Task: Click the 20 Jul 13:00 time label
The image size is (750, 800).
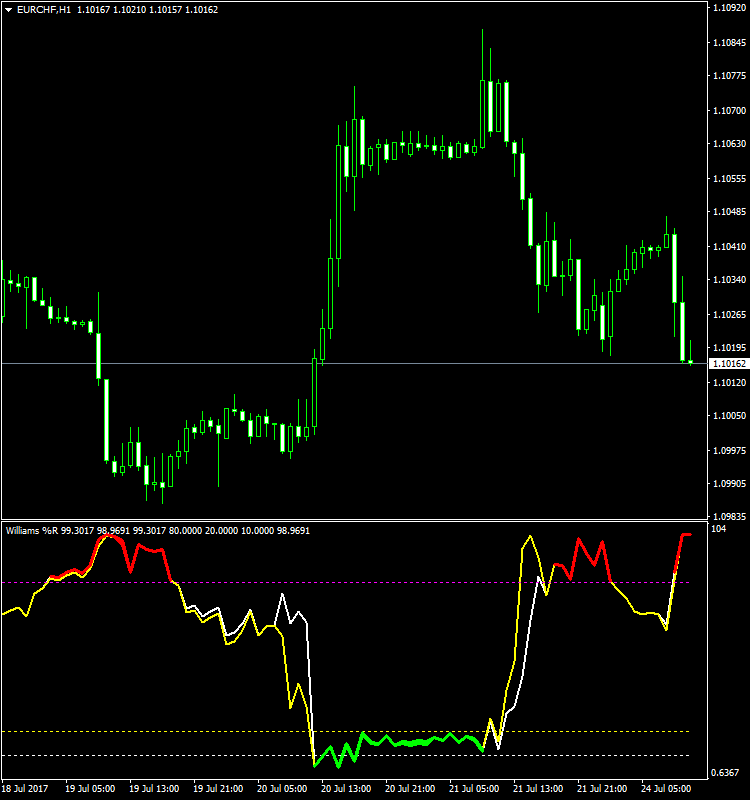Action: tap(346, 789)
